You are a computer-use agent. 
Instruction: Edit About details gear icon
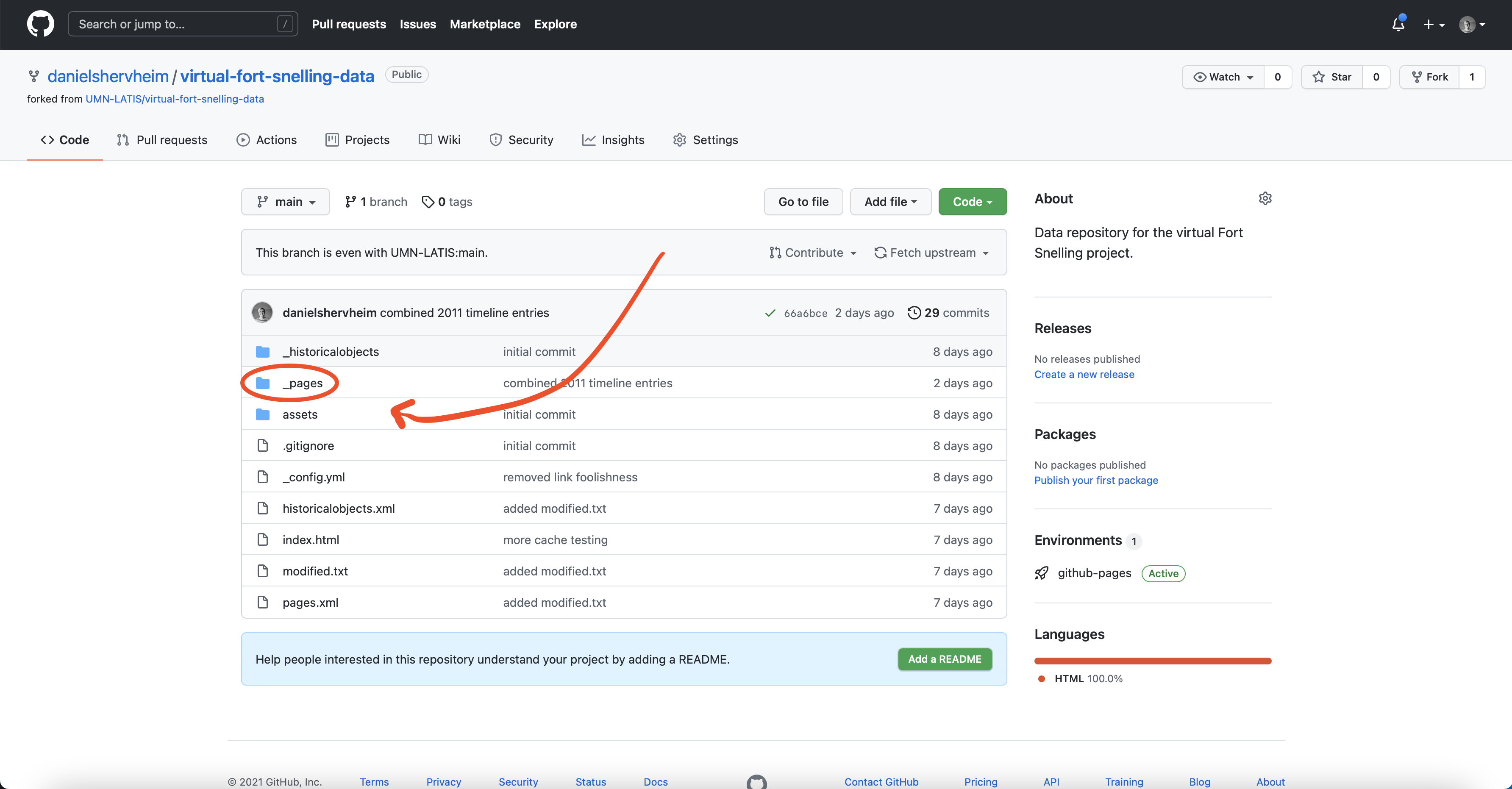[1265, 198]
